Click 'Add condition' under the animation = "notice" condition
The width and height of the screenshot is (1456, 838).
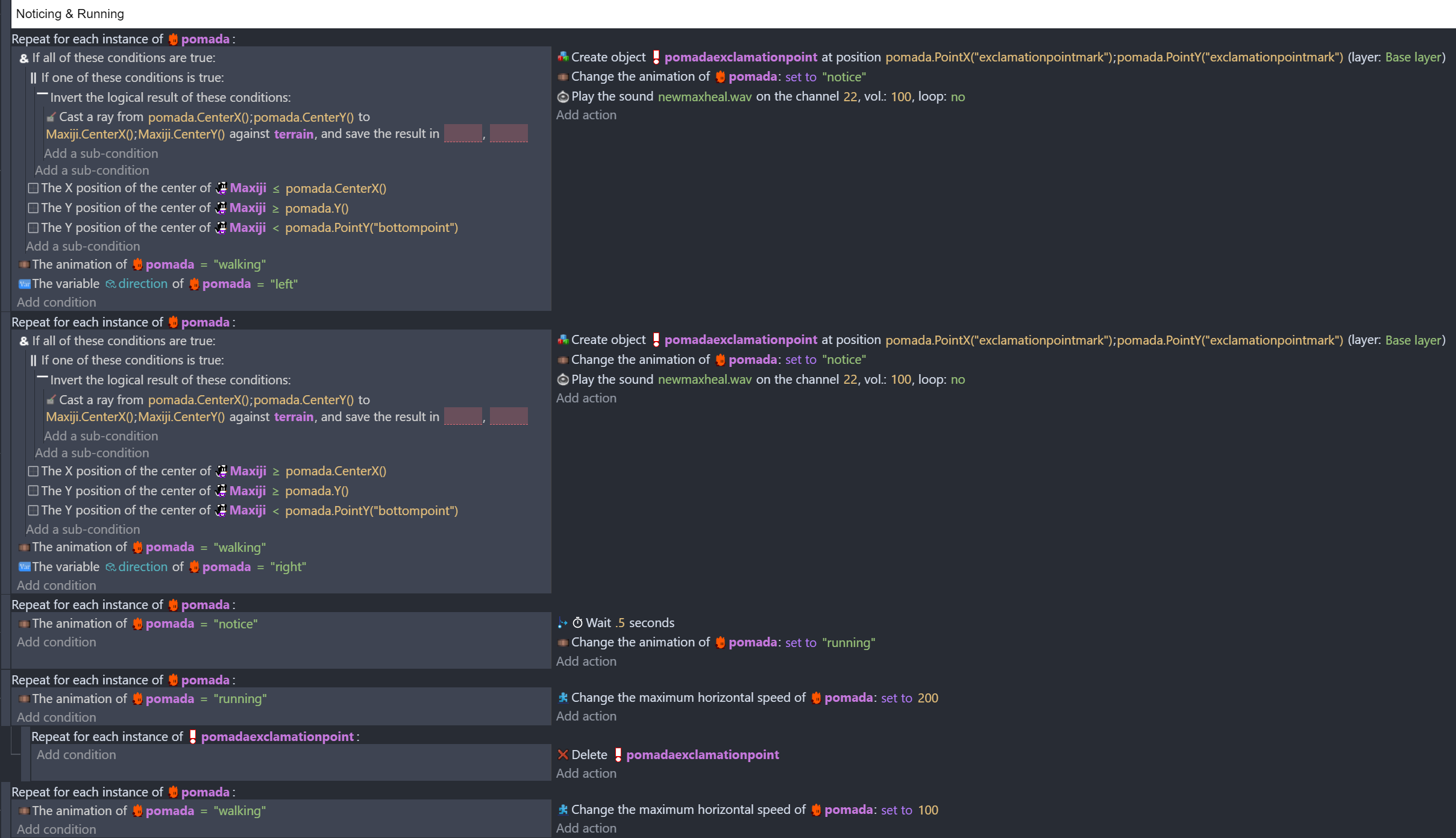(x=56, y=642)
